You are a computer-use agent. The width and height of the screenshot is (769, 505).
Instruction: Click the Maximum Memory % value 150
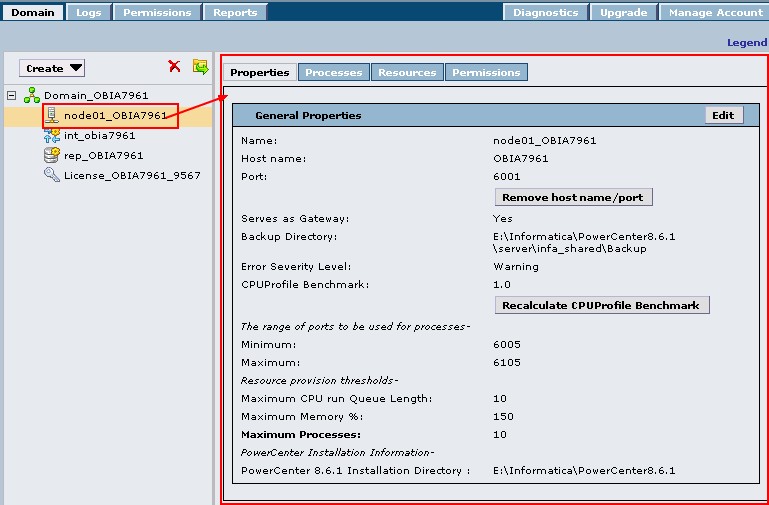503,417
